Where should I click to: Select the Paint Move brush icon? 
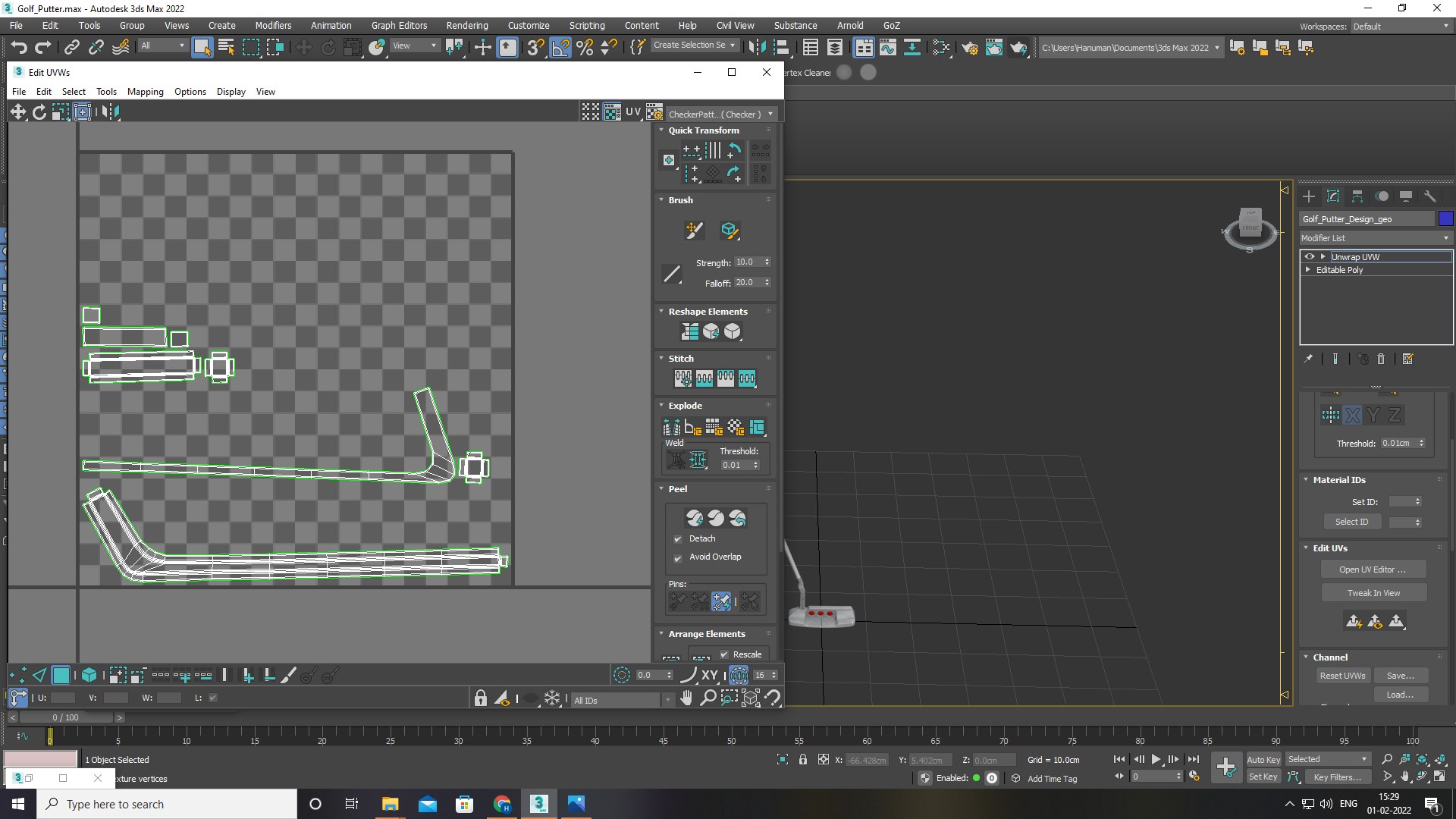[x=694, y=231]
